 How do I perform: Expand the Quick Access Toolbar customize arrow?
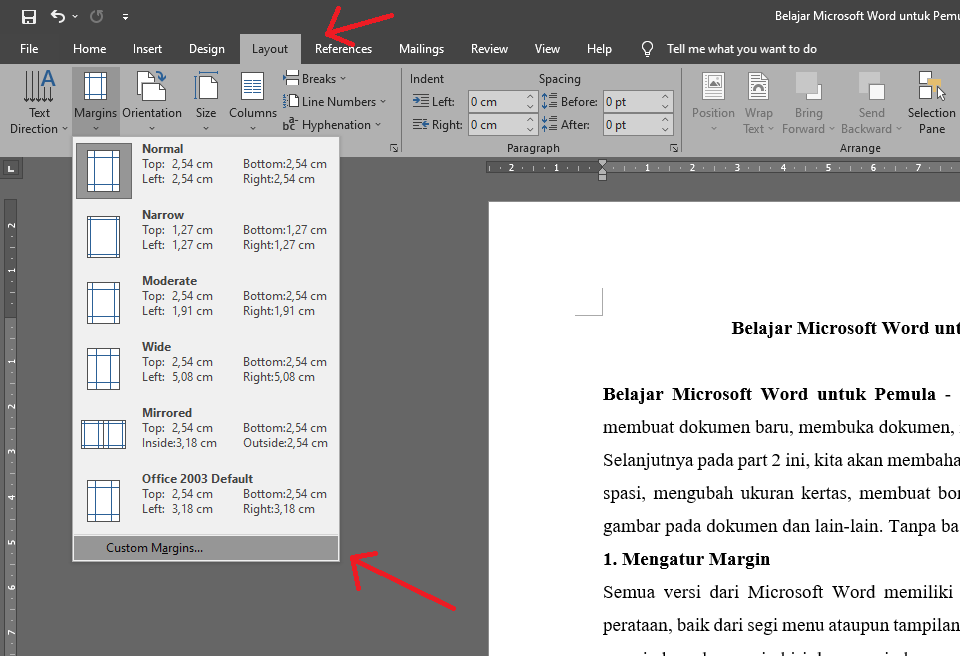pyautogui.click(x=124, y=16)
